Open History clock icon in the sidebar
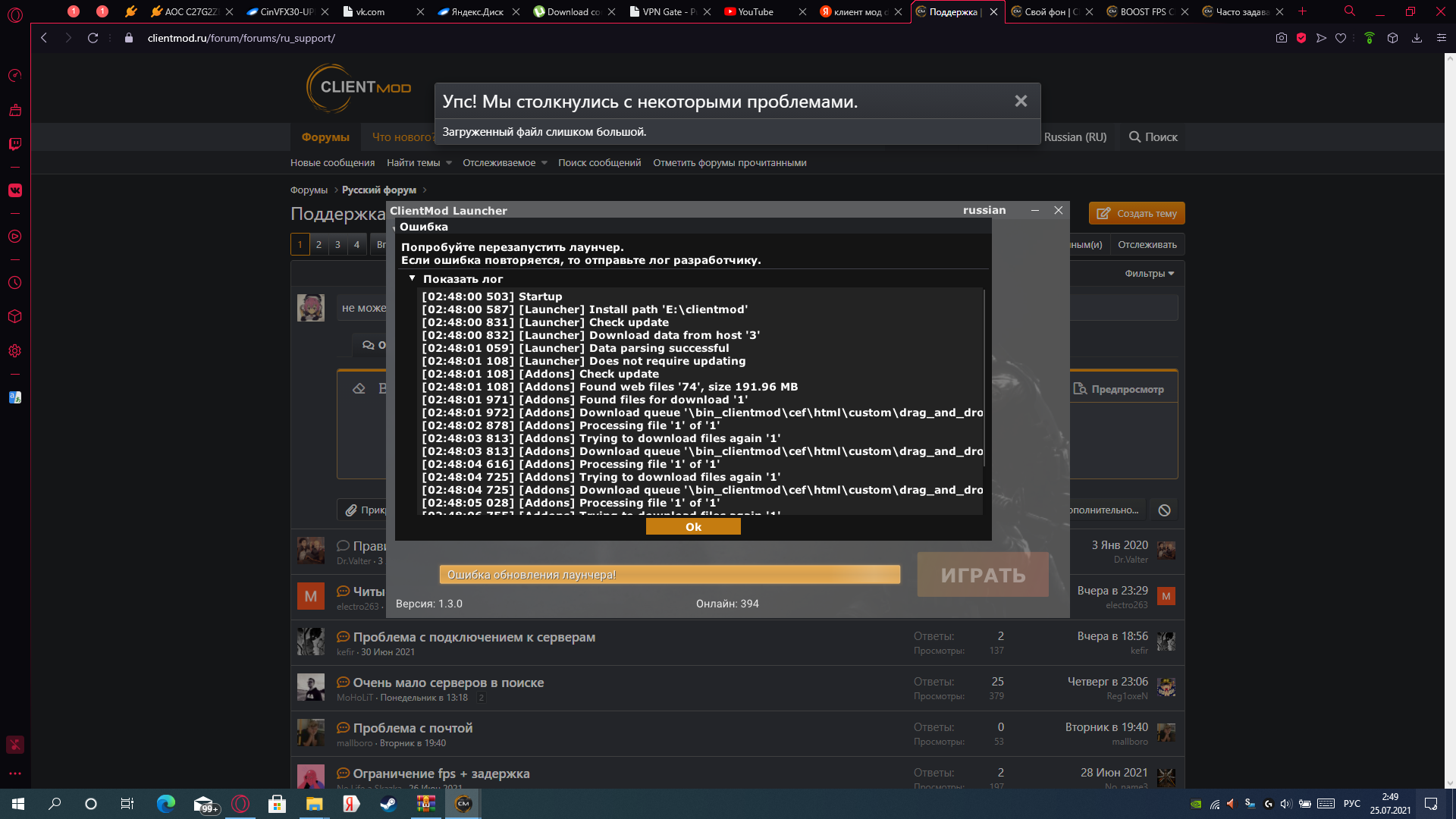1456x819 pixels. click(x=15, y=283)
